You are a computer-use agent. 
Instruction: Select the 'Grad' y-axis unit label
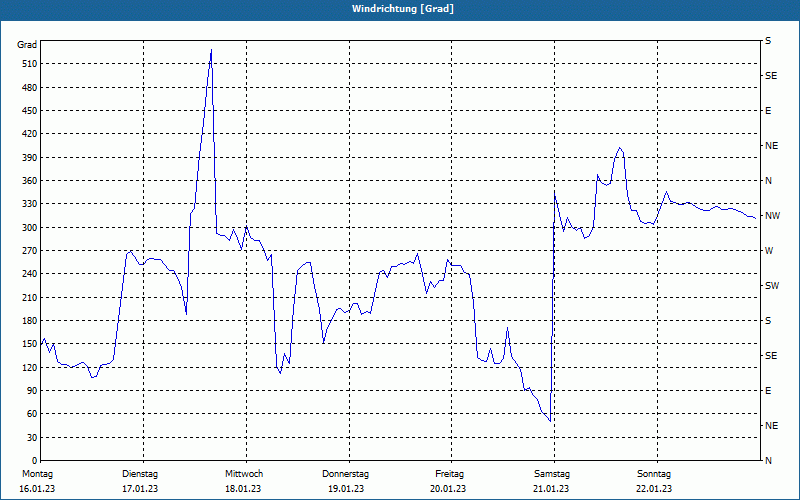point(27,45)
